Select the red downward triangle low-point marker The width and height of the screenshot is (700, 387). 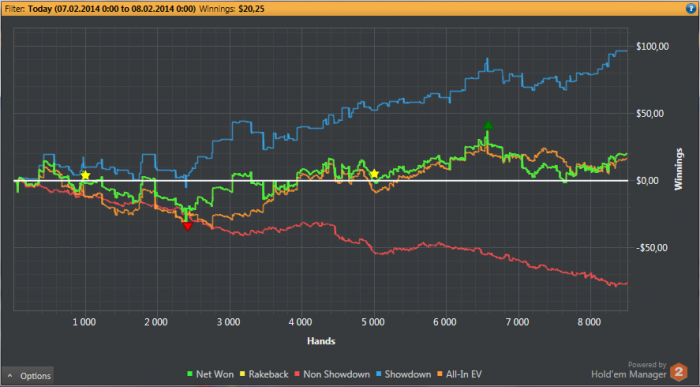tap(188, 226)
